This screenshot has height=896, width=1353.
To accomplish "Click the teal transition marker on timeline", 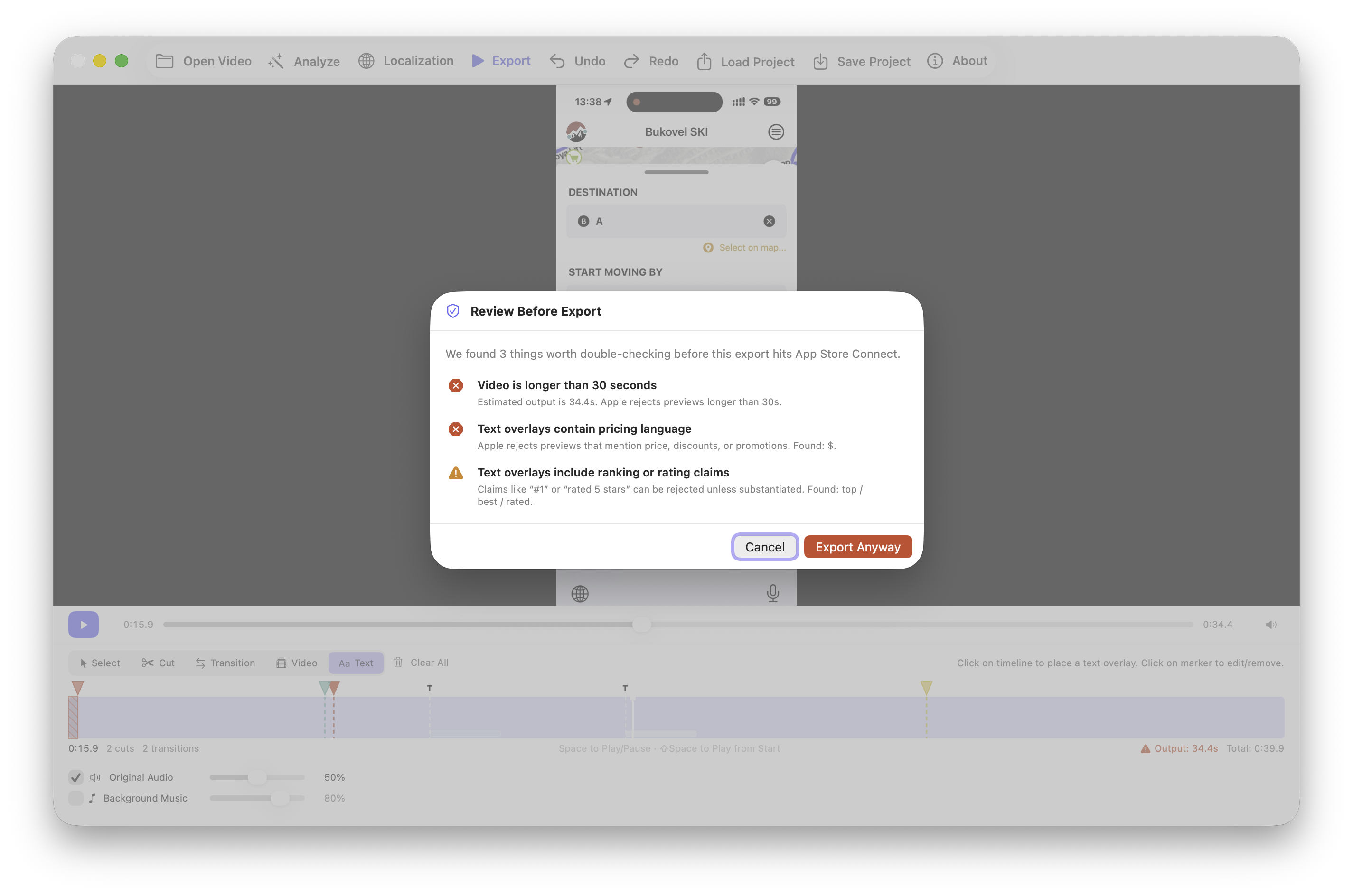I will point(324,688).
